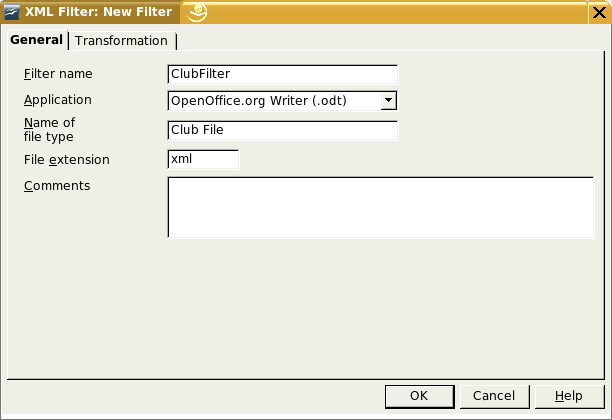Confirm the filter with the OK button

[x=419, y=396]
